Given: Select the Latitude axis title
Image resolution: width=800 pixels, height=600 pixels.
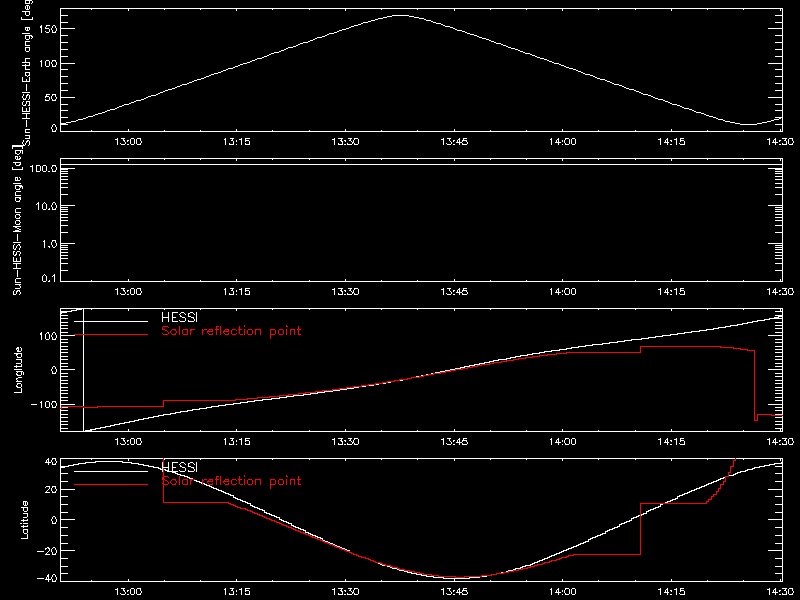Looking at the screenshot, I should [x=24, y=520].
